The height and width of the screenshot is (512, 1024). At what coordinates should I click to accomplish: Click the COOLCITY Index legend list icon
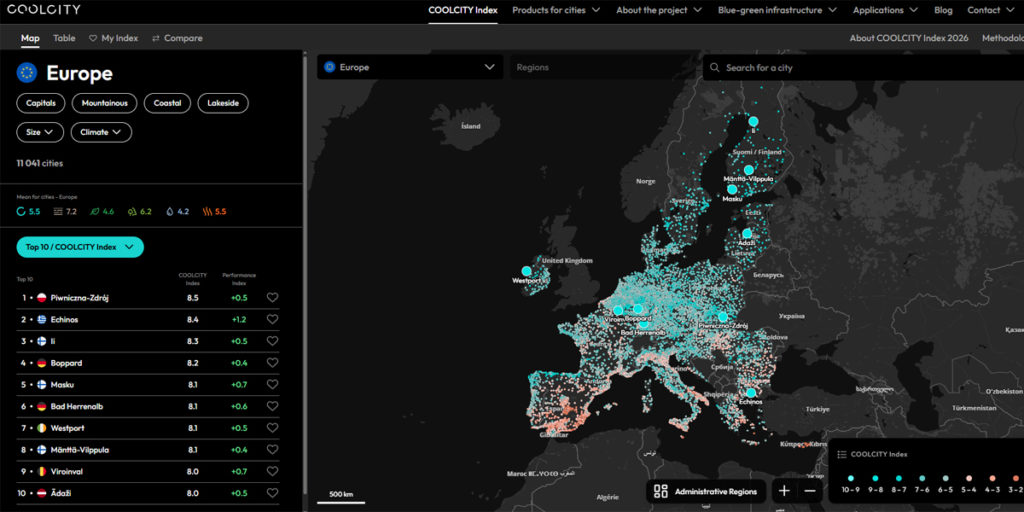pyautogui.click(x=842, y=454)
